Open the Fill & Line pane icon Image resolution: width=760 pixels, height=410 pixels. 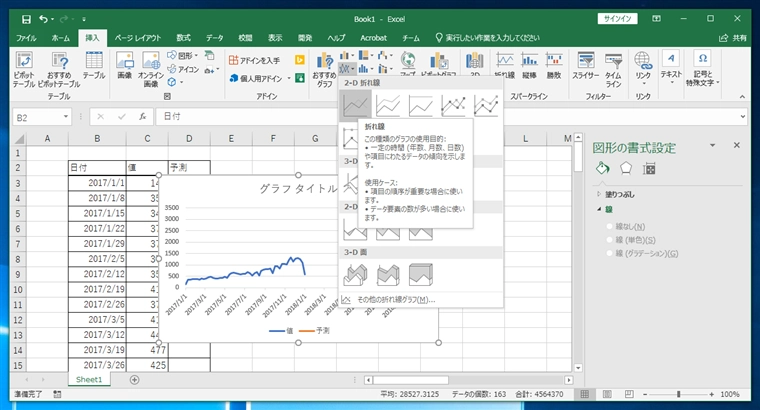tap(603, 168)
